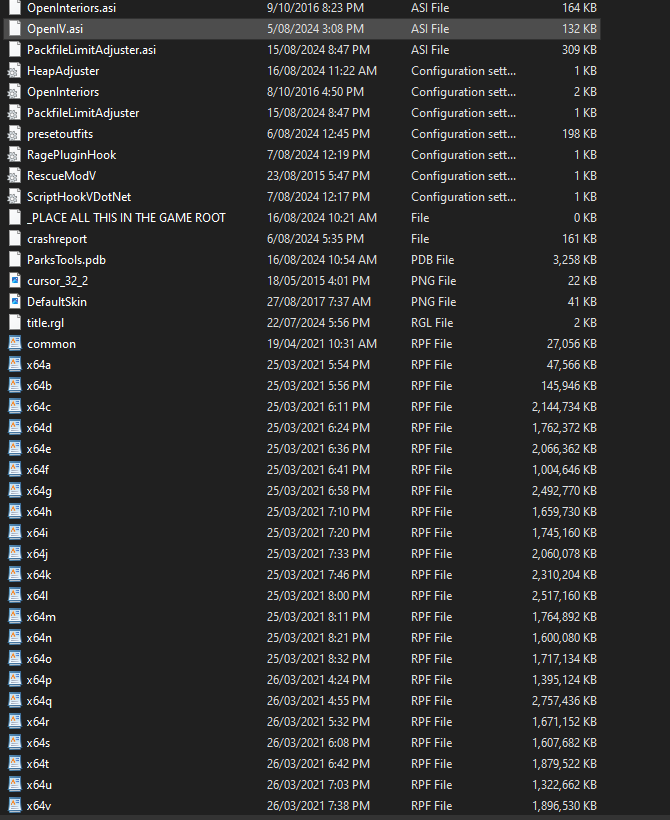
Task: Click the DefaultSkin PNG image icon
Action: 15,302
